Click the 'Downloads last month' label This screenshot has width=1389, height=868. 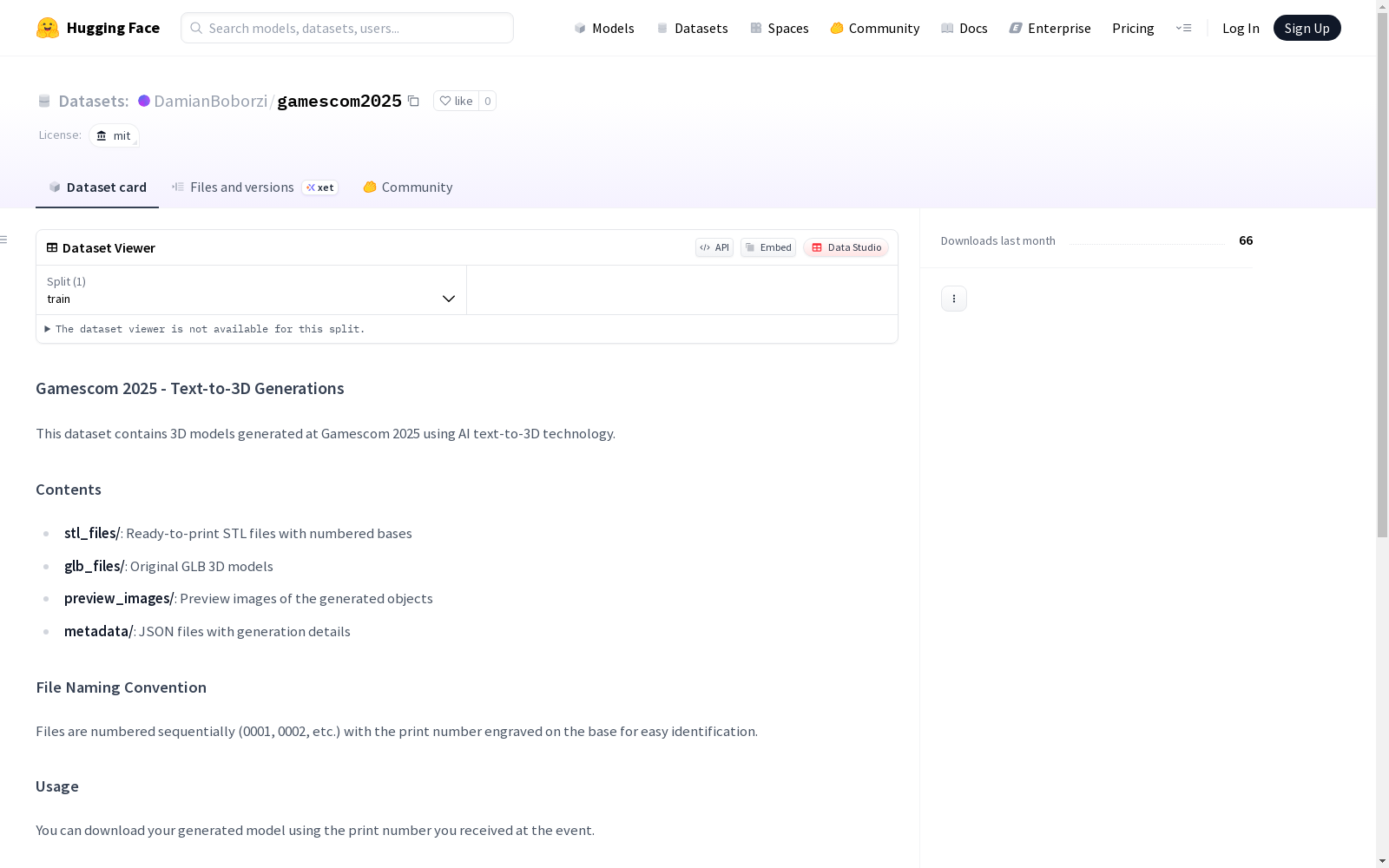998,240
